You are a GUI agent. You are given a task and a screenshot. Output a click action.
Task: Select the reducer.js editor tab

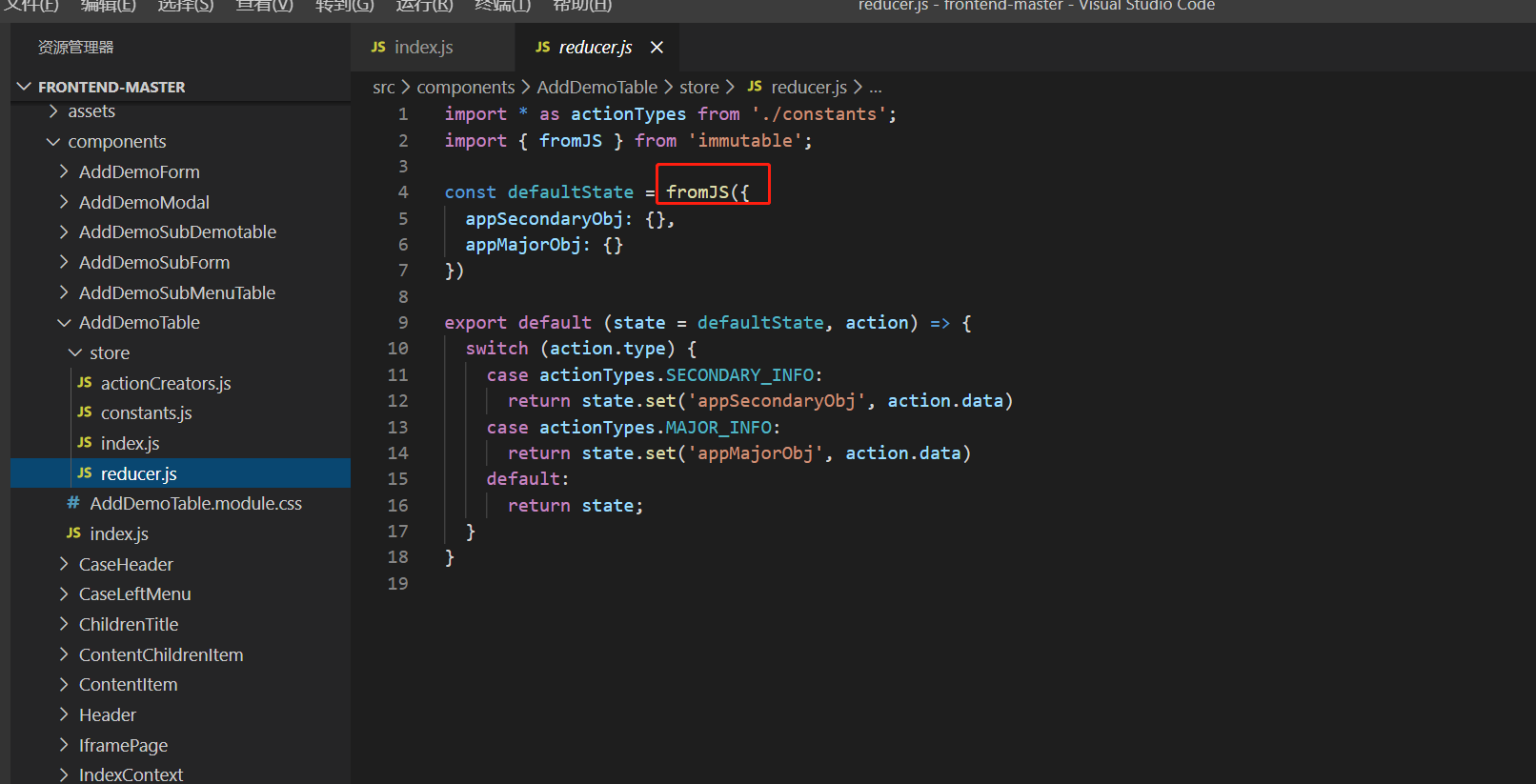(x=597, y=48)
